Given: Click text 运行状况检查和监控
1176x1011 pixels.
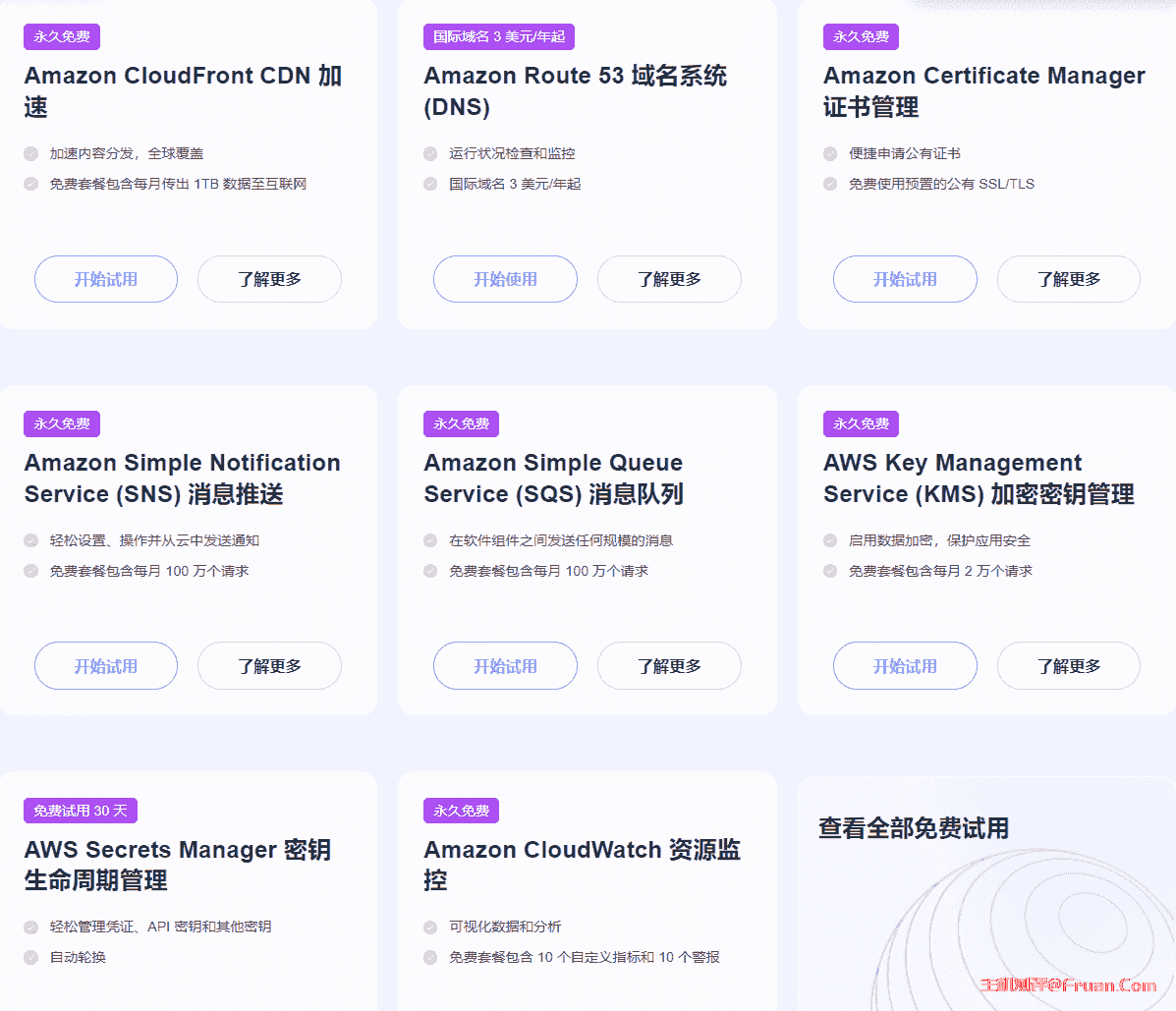Looking at the screenshot, I should [x=512, y=153].
